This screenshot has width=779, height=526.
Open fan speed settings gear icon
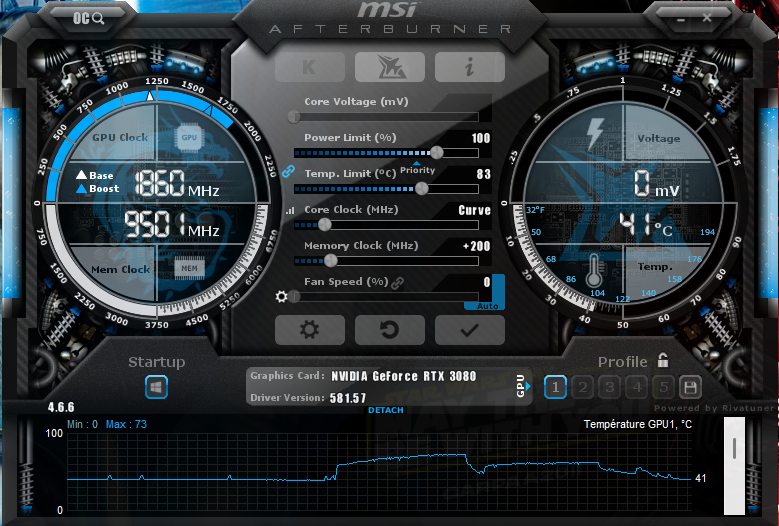coord(282,297)
